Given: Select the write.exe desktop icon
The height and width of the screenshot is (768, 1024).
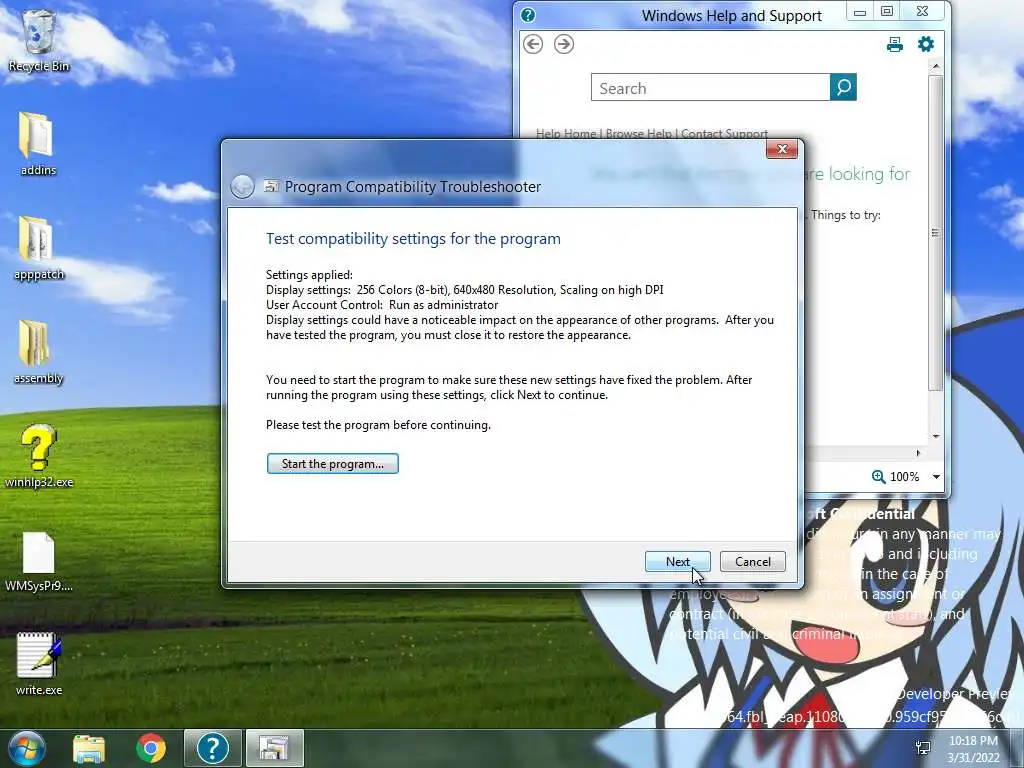Looking at the screenshot, I should coord(39,664).
